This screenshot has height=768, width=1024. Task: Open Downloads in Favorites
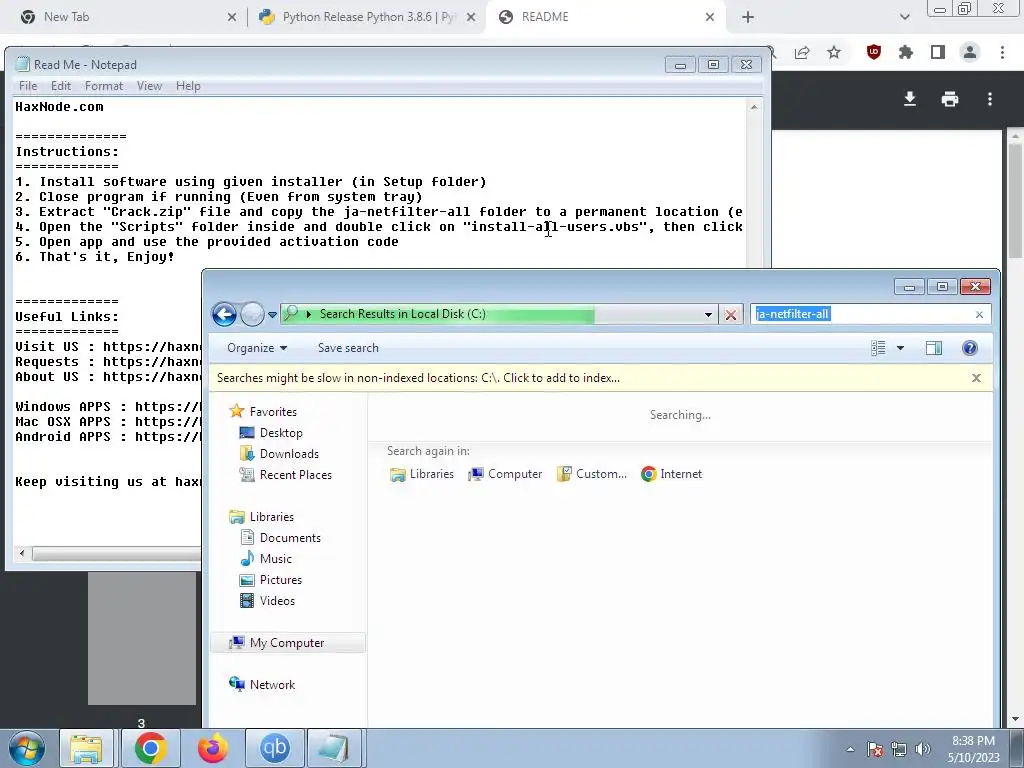point(289,454)
